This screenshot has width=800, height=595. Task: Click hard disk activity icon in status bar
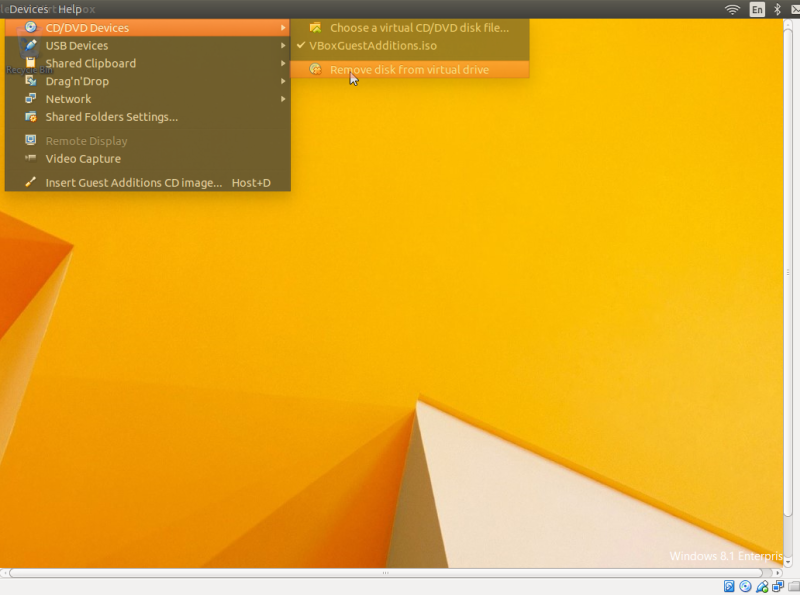729,586
